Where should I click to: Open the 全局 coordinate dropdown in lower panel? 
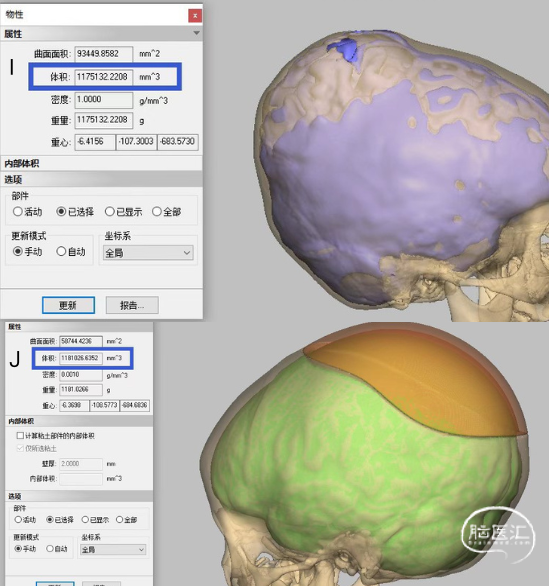pyautogui.click(x=113, y=549)
